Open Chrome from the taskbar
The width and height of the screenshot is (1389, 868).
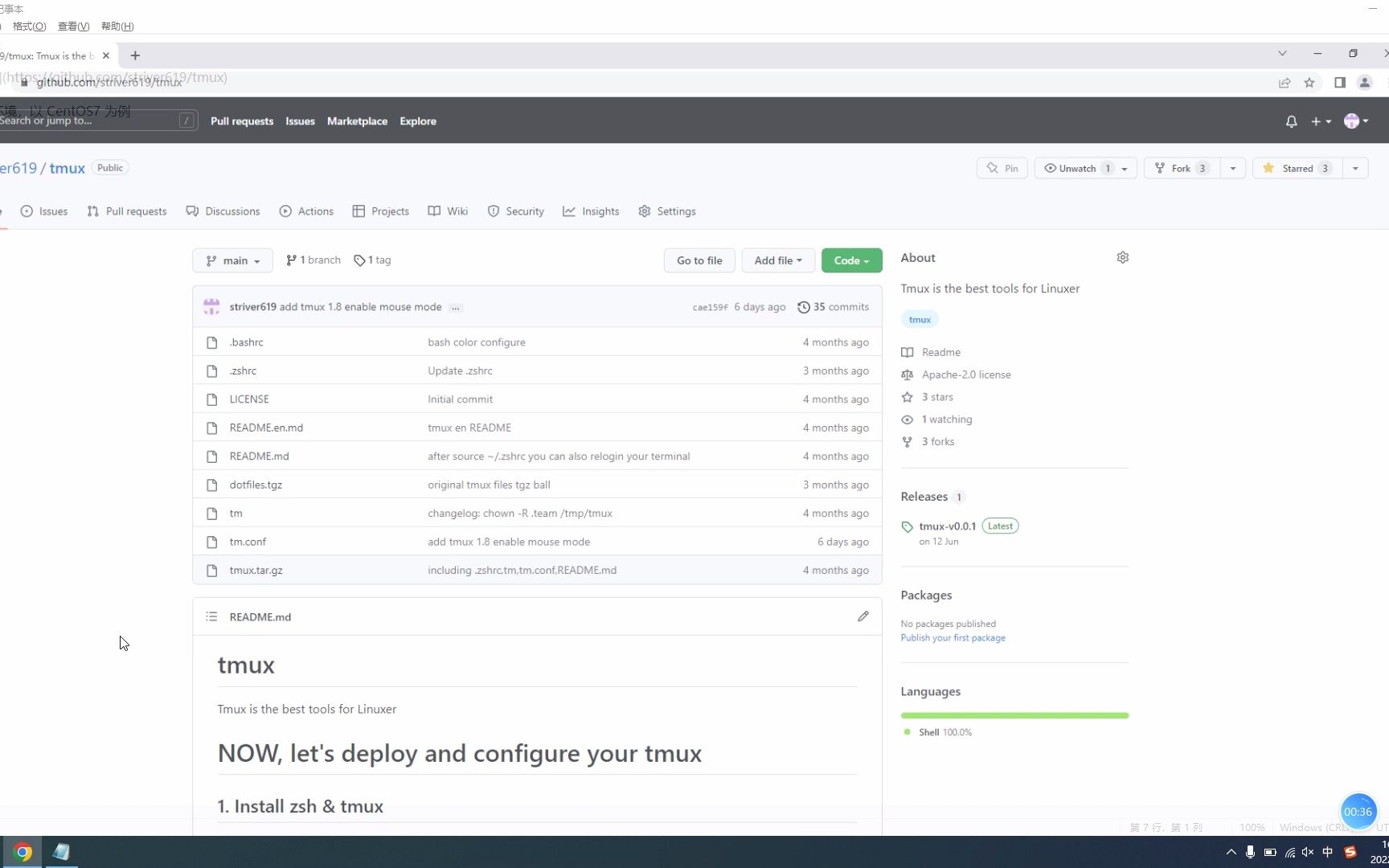point(23,852)
